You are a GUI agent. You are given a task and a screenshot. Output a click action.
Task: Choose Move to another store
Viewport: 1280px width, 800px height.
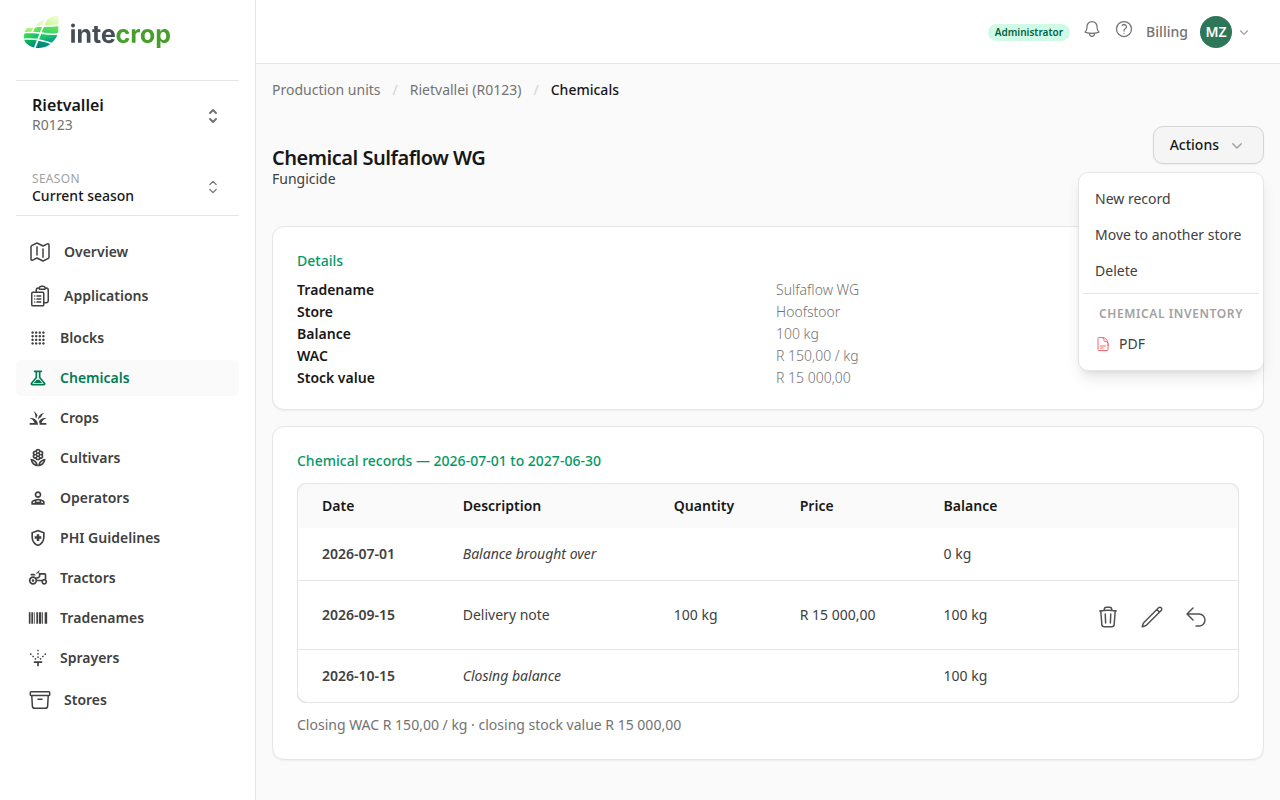(1170, 235)
